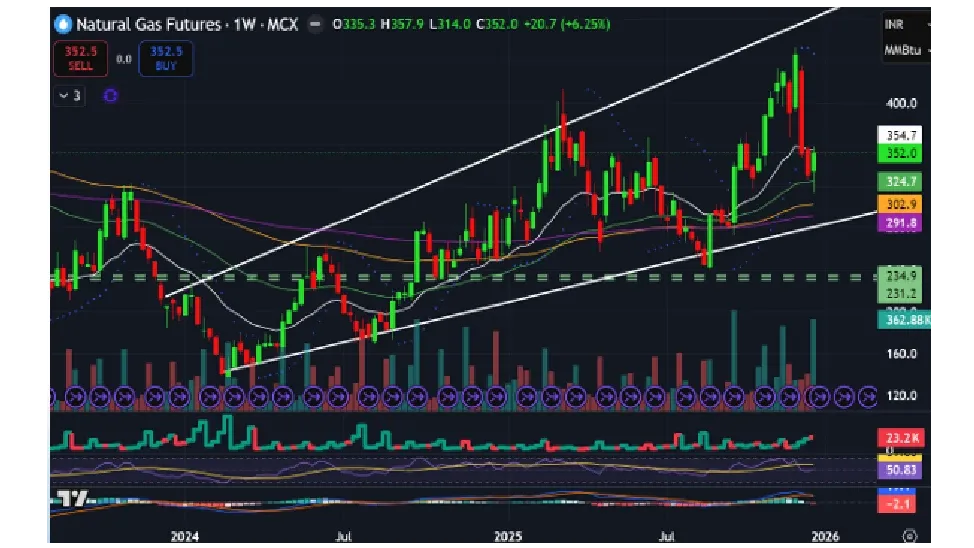The width and height of the screenshot is (974, 548).
Task: Click the H357.9 high value
Action: pyautogui.click(x=402, y=24)
